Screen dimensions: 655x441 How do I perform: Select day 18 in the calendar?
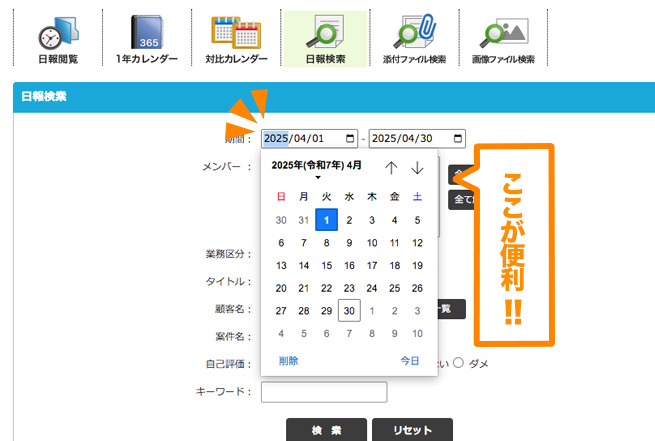coord(395,265)
